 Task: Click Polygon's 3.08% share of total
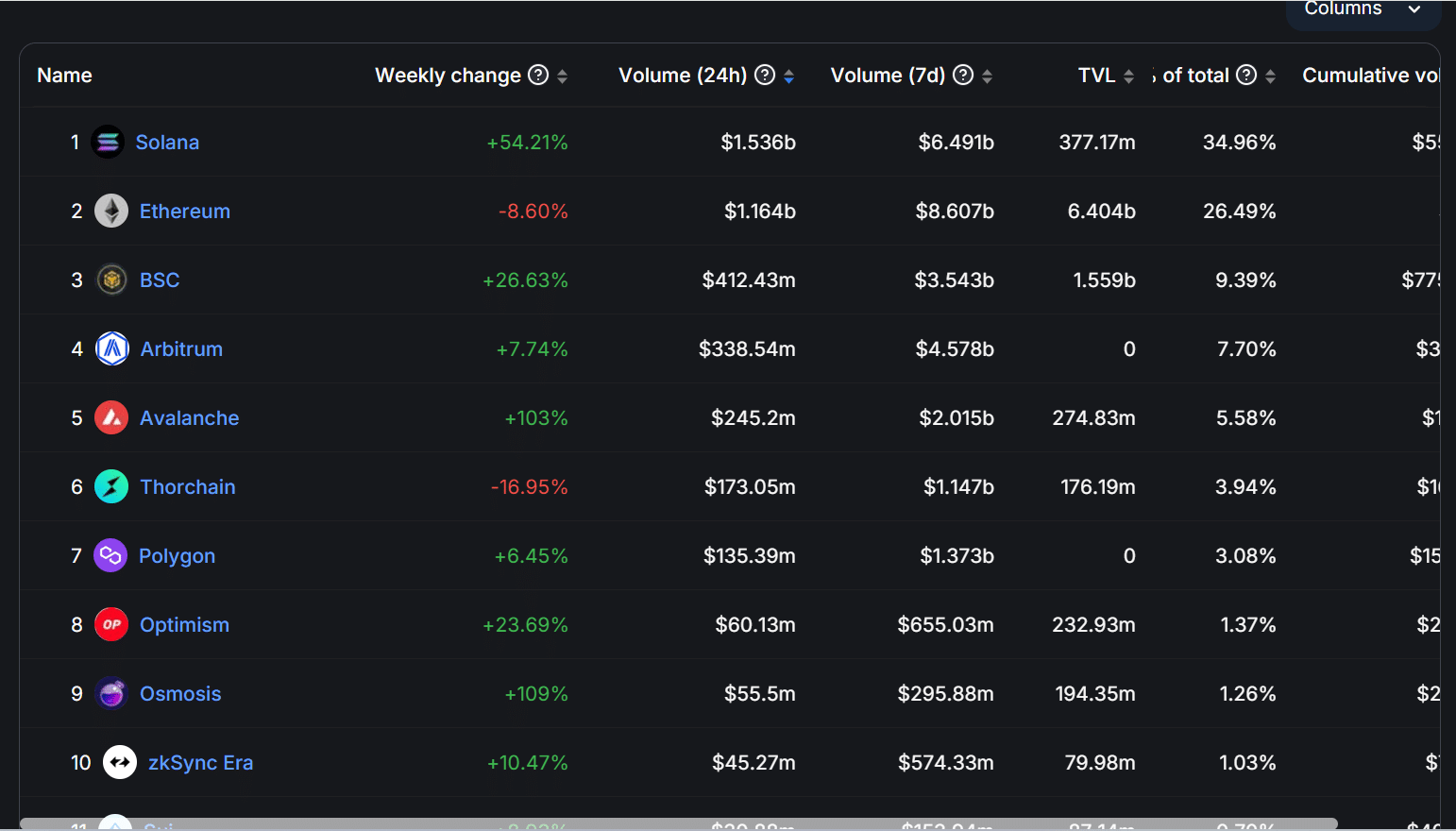pos(1246,555)
